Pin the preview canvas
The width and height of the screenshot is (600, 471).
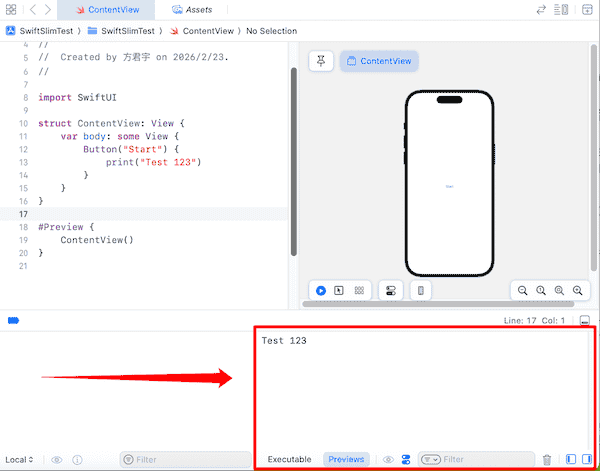click(x=321, y=61)
